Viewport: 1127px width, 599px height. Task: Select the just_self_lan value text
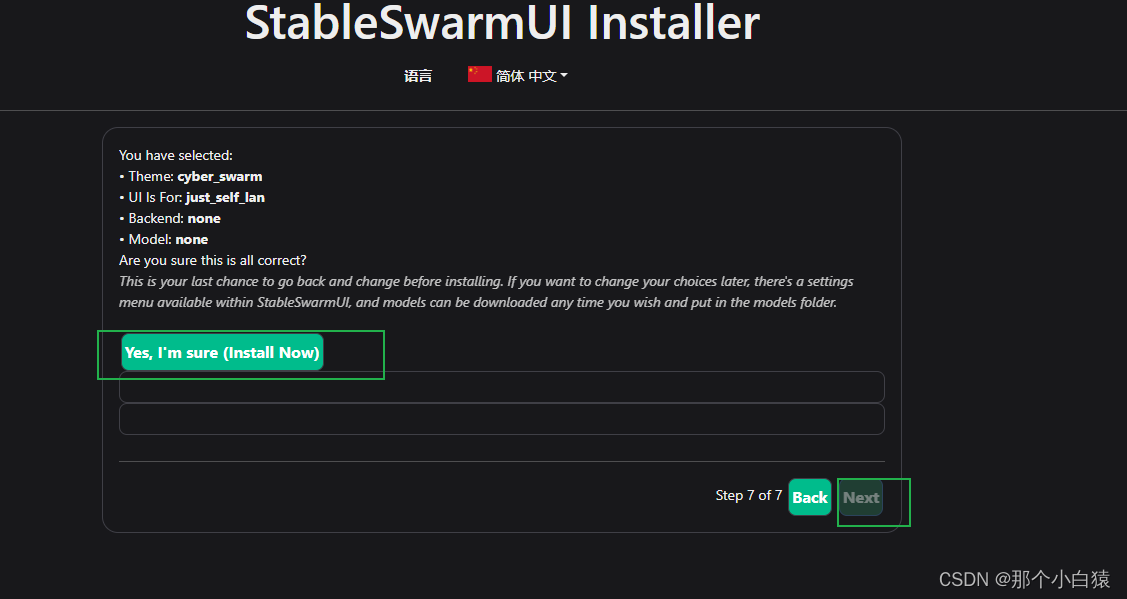point(225,197)
